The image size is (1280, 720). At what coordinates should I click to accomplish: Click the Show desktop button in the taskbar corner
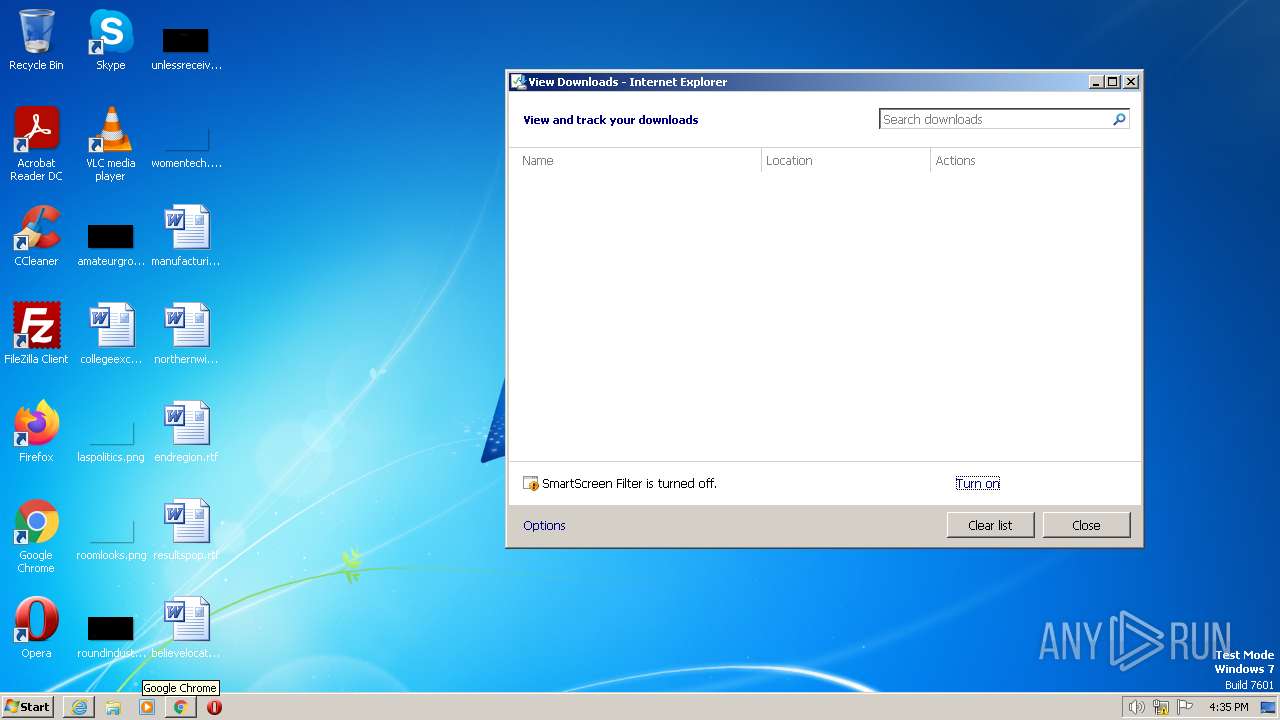point(1269,707)
